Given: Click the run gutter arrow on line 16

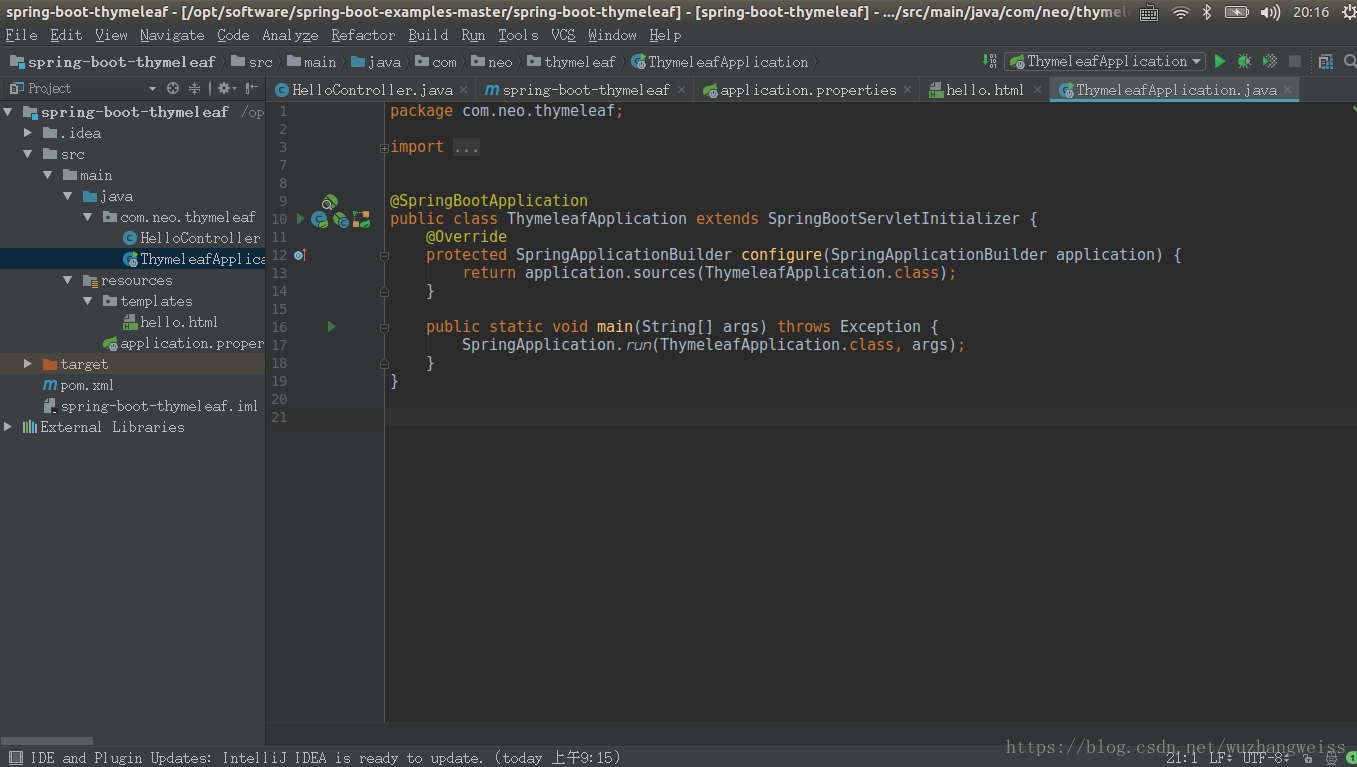Looking at the screenshot, I should pos(331,326).
